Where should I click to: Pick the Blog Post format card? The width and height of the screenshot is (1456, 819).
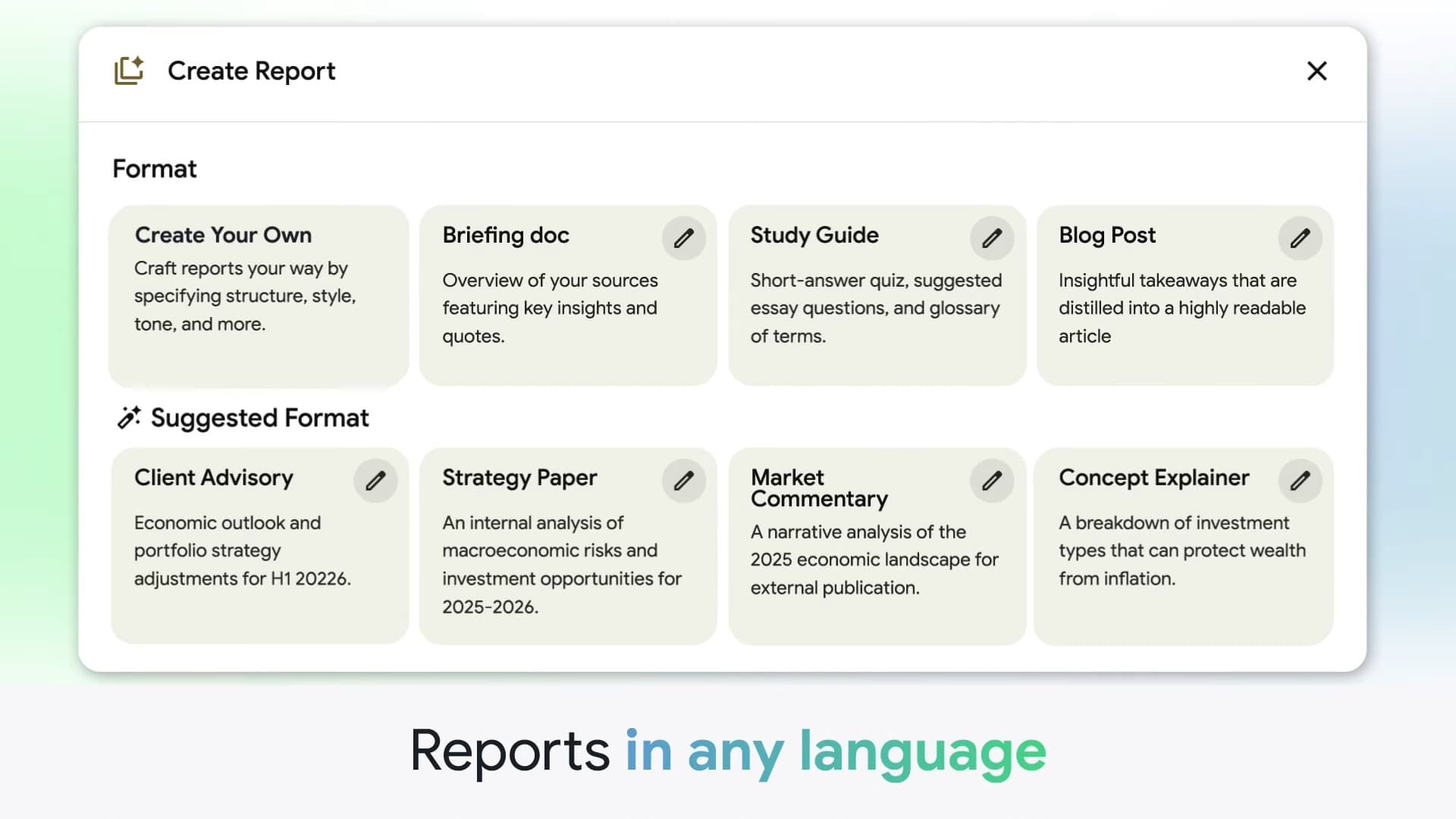(1185, 296)
